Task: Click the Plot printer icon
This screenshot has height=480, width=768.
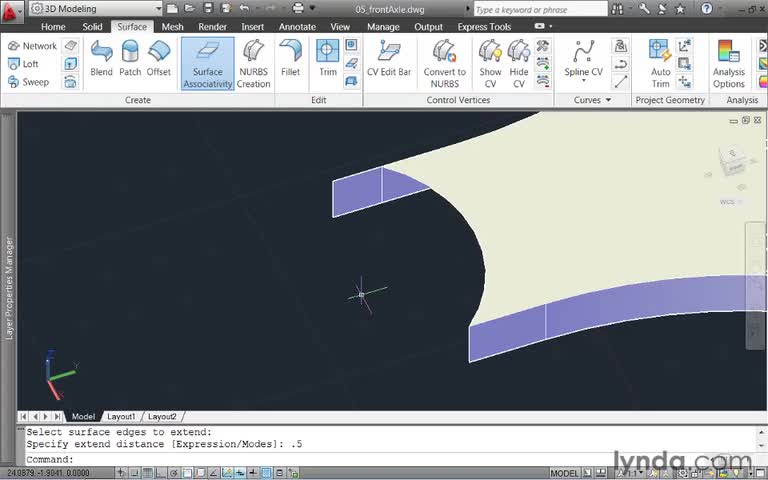Action: click(x=297, y=8)
